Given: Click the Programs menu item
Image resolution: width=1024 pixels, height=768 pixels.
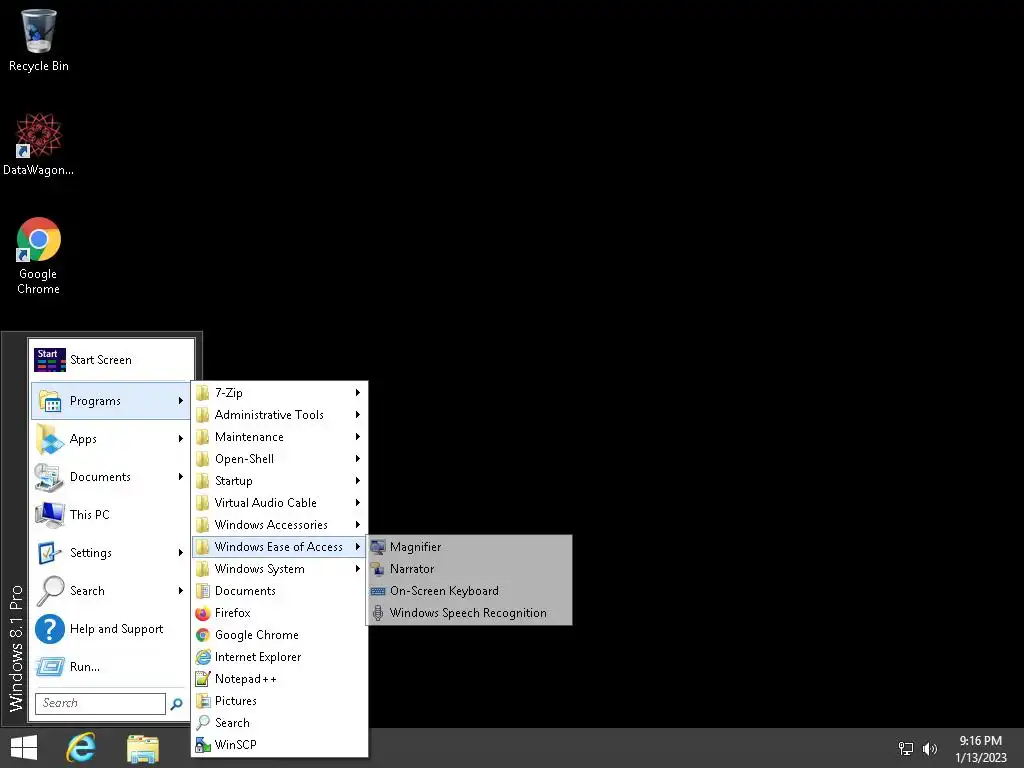Looking at the screenshot, I should tap(110, 401).
